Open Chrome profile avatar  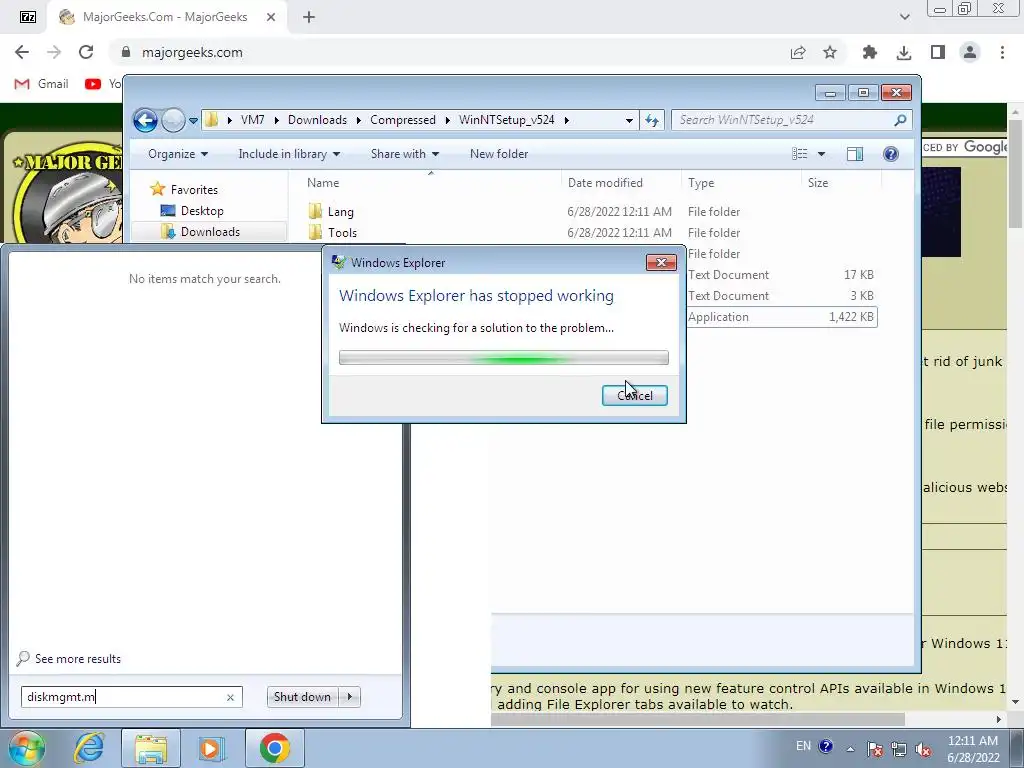[x=970, y=52]
